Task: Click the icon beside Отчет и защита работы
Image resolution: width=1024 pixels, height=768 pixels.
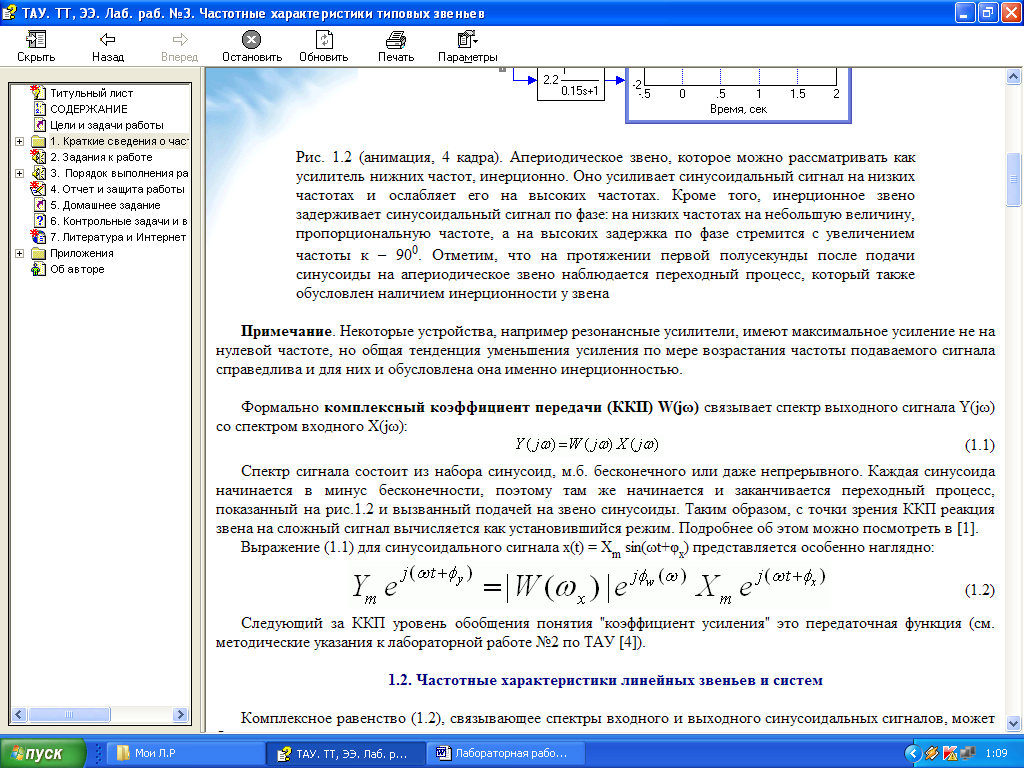Action: (39, 189)
